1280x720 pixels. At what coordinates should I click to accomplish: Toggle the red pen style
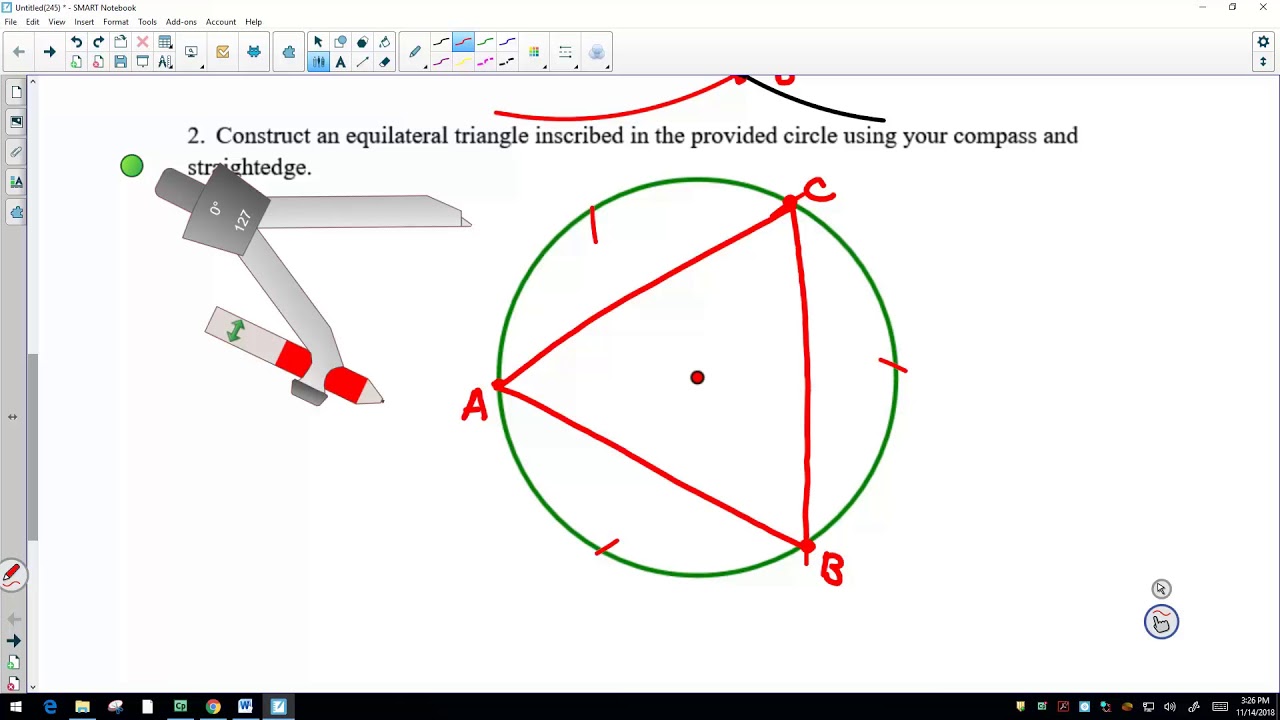(462, 42)
